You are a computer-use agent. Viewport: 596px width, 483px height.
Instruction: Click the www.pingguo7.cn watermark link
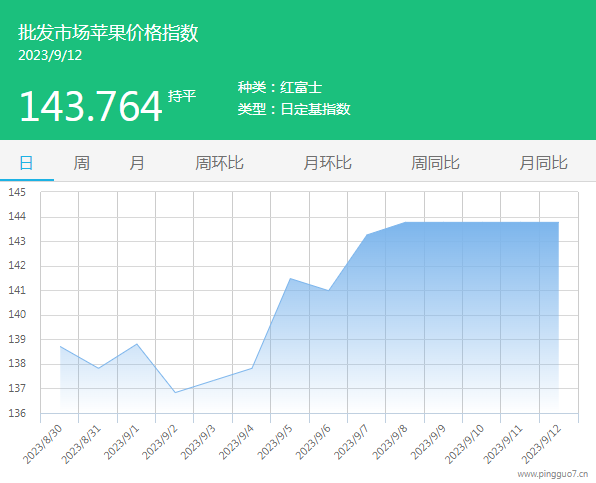click(553, 474)
